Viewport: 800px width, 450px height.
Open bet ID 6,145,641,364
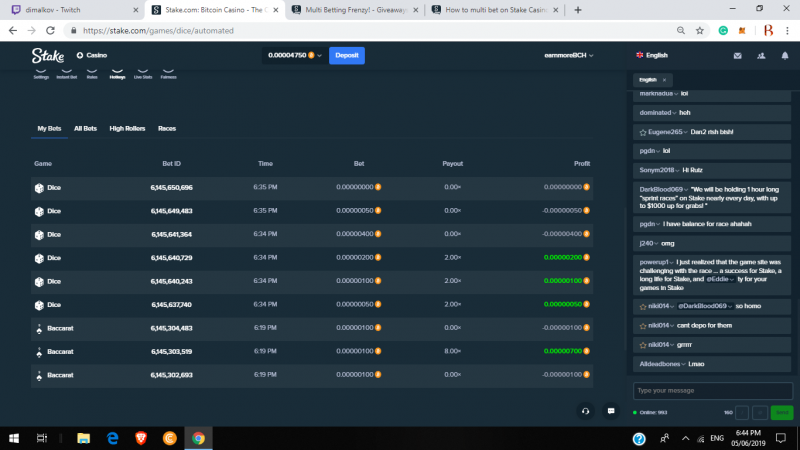click(171, 235)
